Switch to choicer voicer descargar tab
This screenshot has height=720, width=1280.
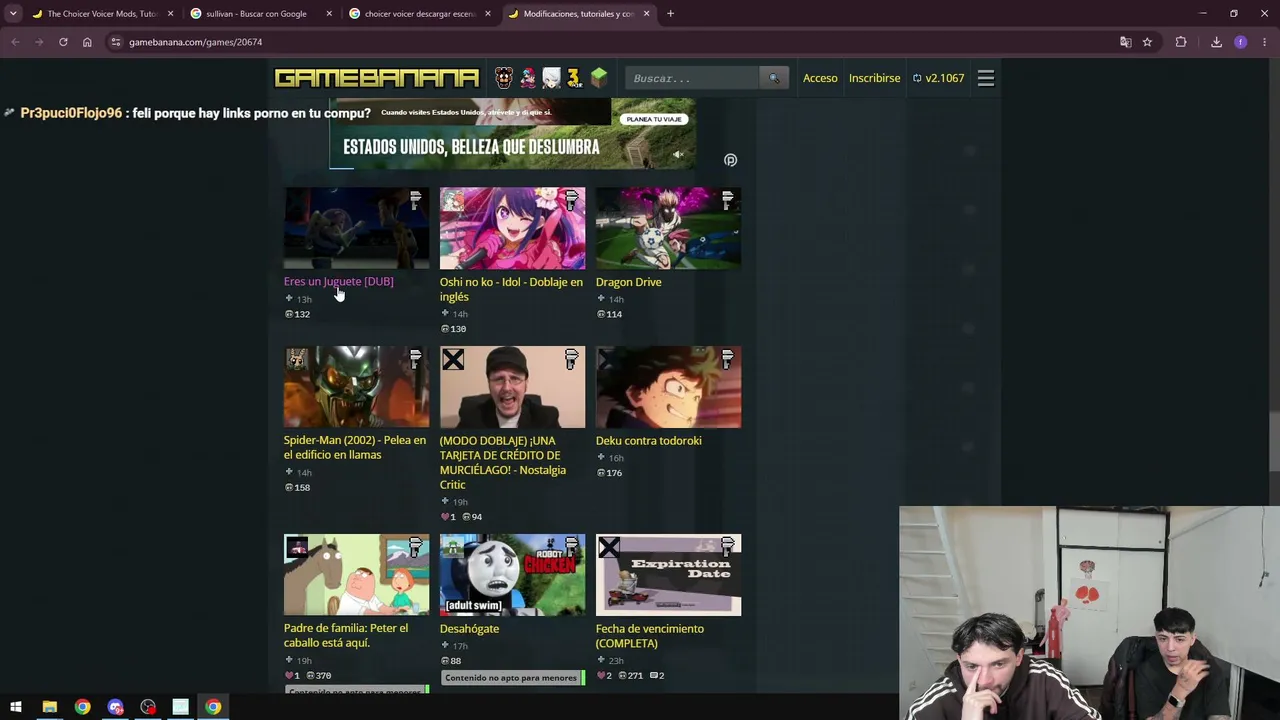(420, 14)
